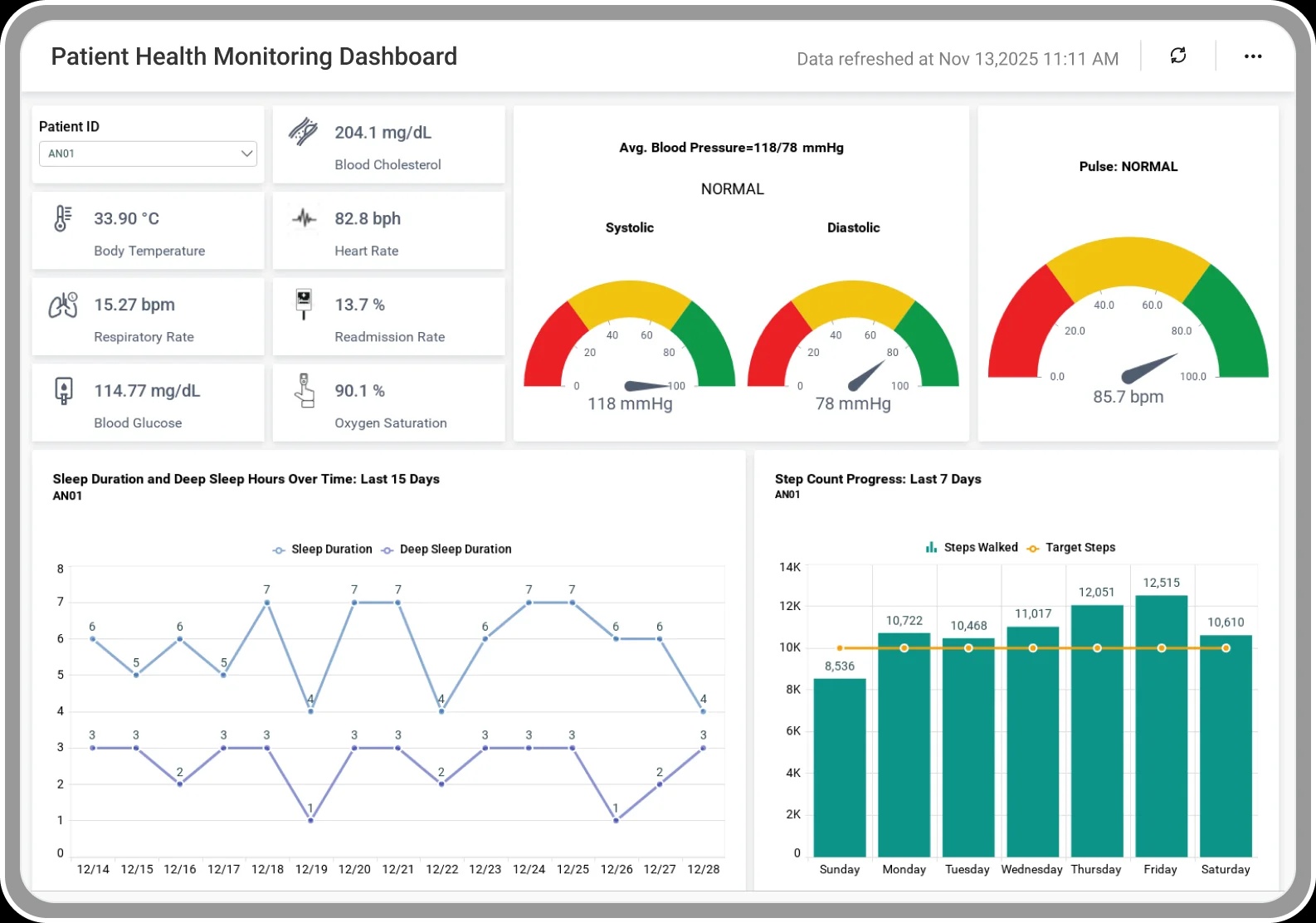Click the Readmission Rate icon

click(x=304, y=305)
